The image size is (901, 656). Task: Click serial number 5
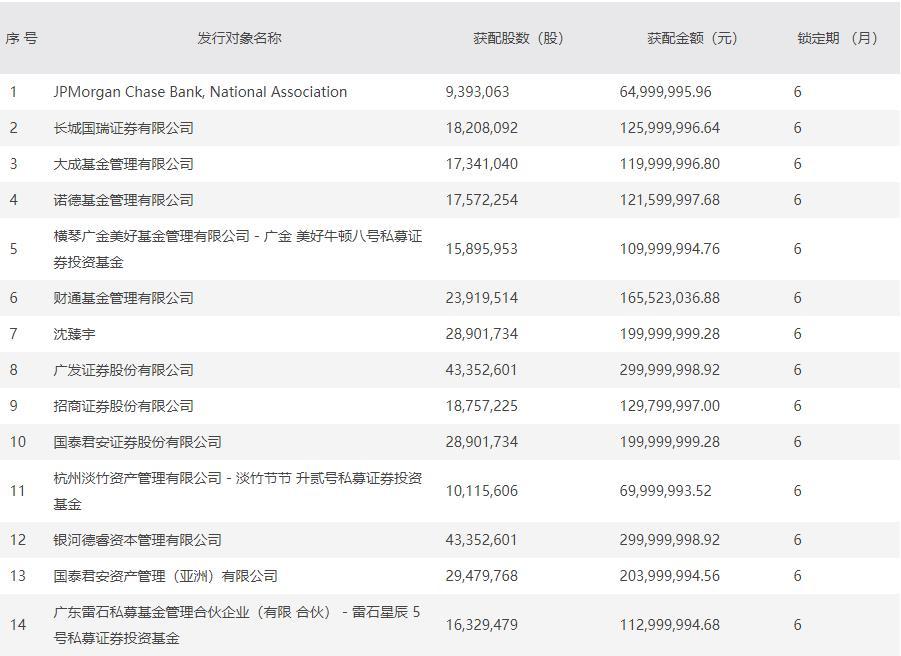tap(14, 249)
